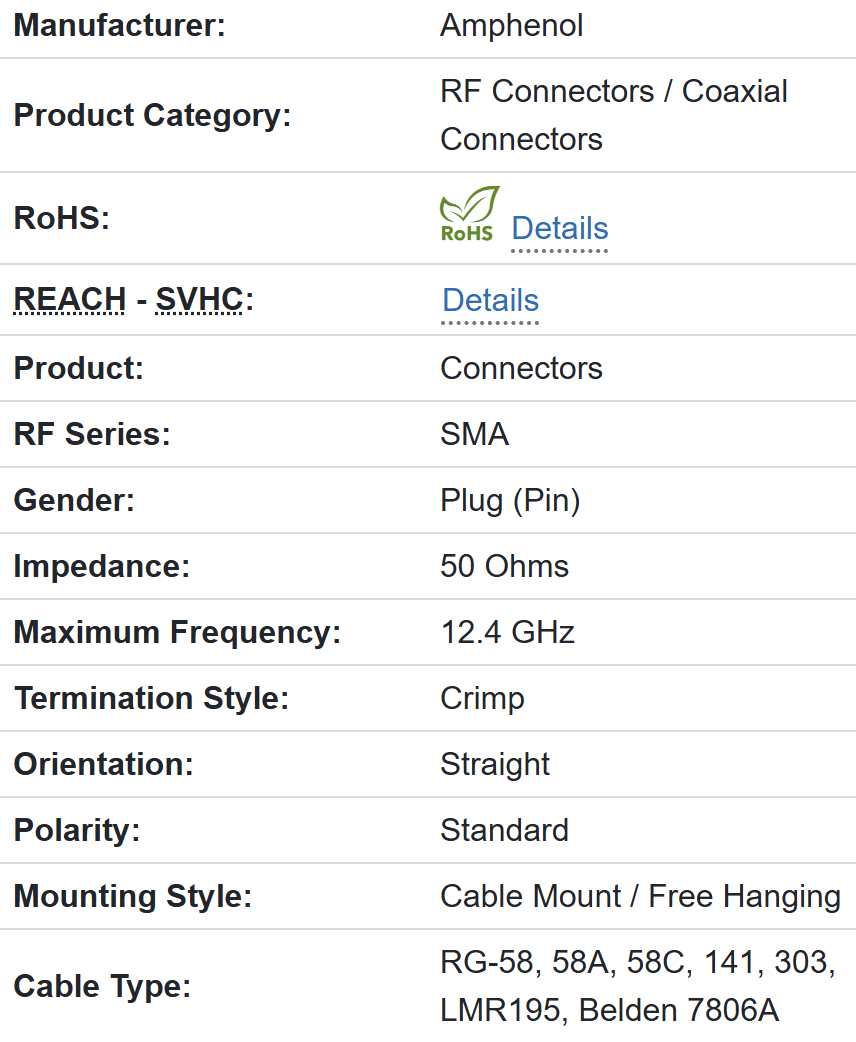Open the RoHS Details link

pos(559,229)
